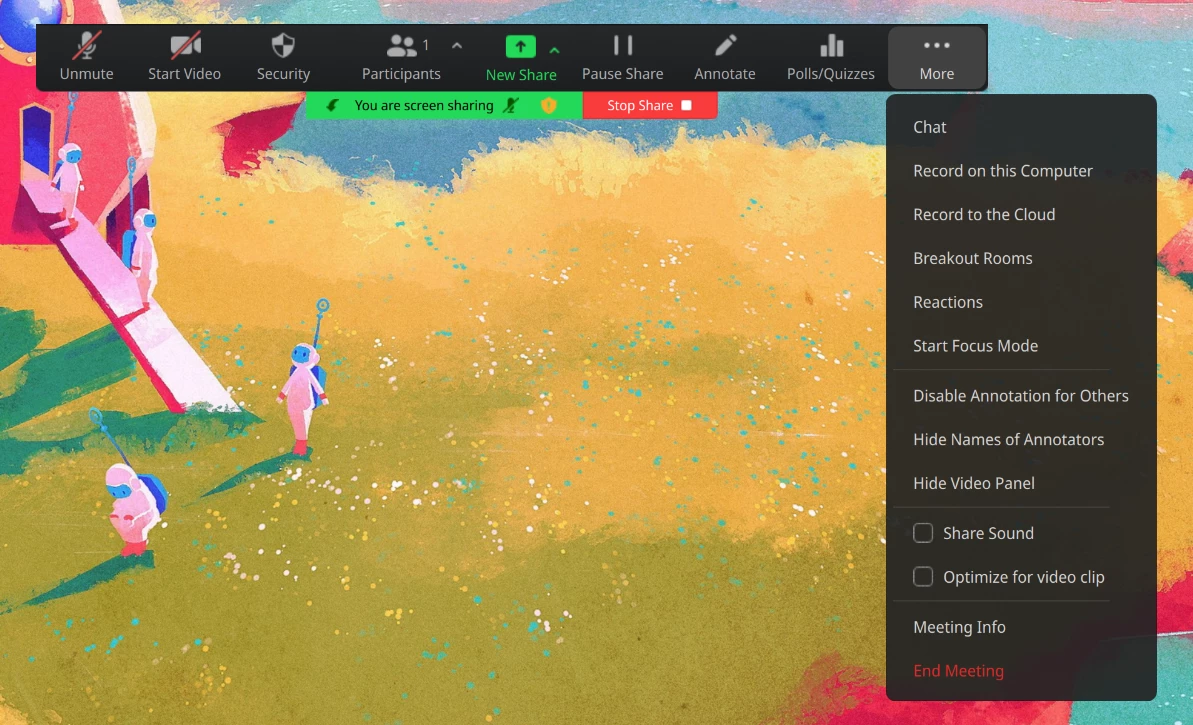This screenshot has height=725, width=1193.
Task: Click the 'You are screen sharing' label
Action: (x=424, y=105)
